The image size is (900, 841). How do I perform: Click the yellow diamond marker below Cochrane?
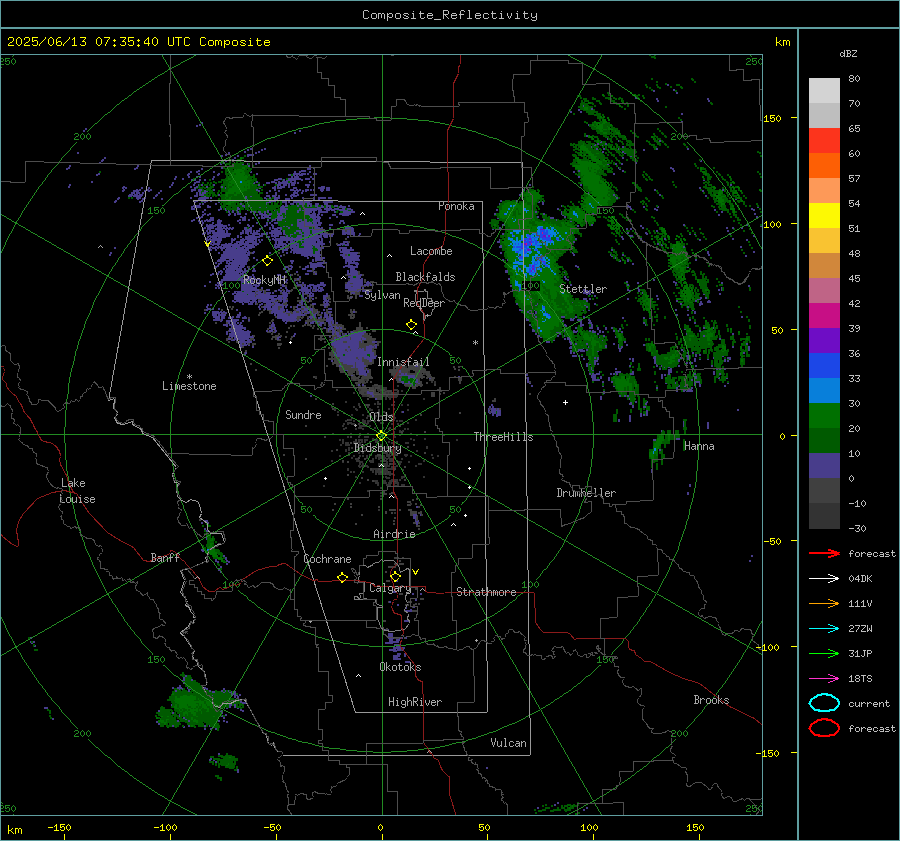coord(342,577)
